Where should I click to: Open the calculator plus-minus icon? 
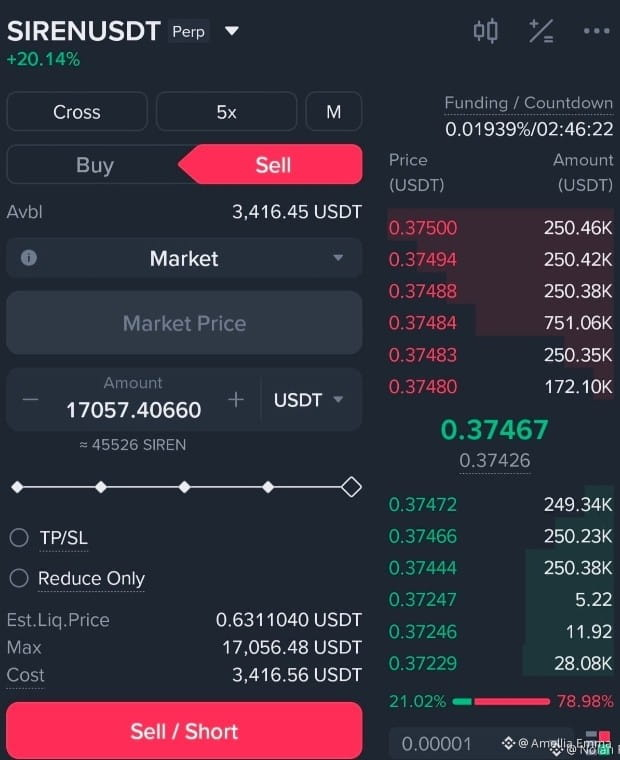tap(541, 31)
